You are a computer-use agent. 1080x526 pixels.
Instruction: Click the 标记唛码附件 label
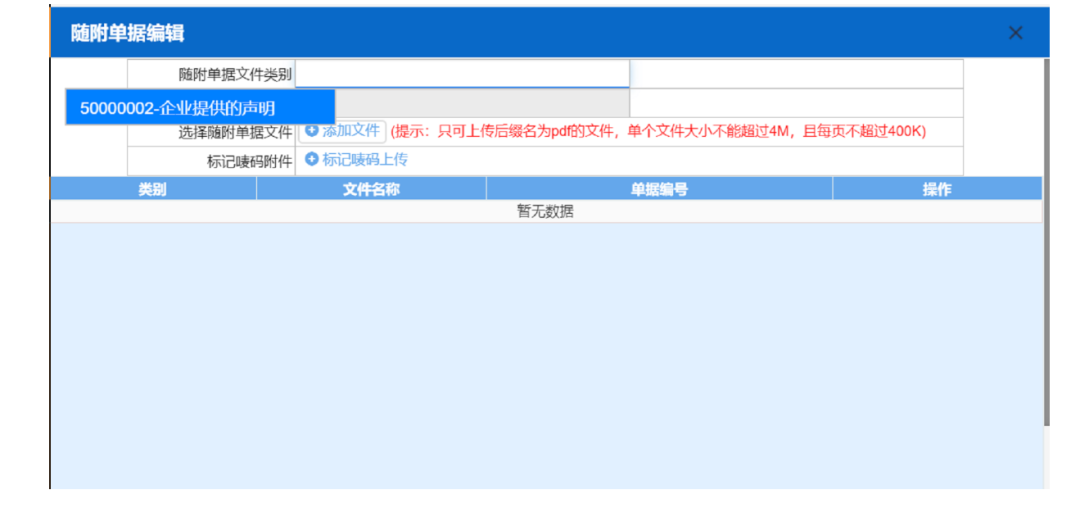pyautogui.click(x=249, y=161)
